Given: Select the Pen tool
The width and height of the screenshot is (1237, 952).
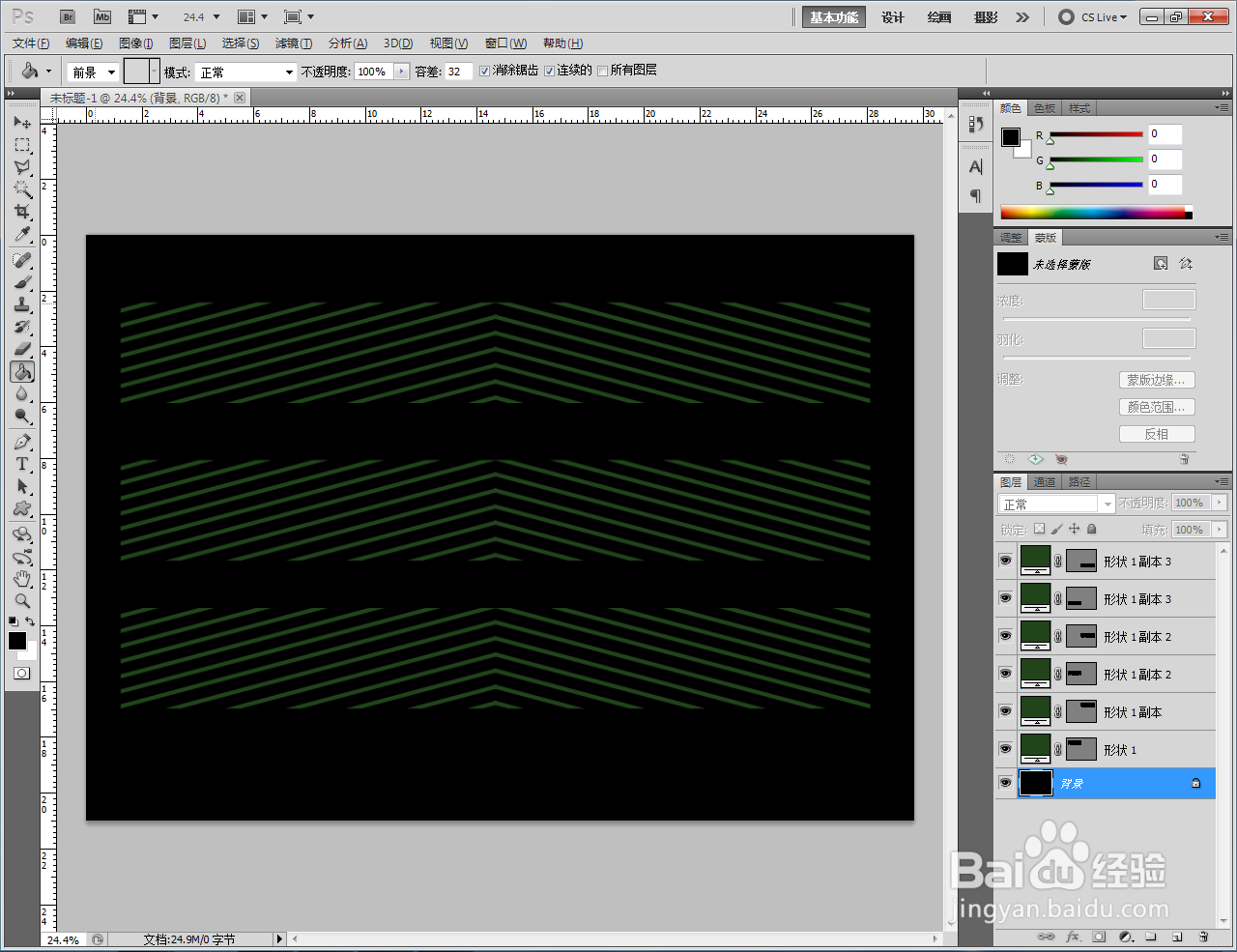Looking at the screenshot, I should [x=22, y=442].
